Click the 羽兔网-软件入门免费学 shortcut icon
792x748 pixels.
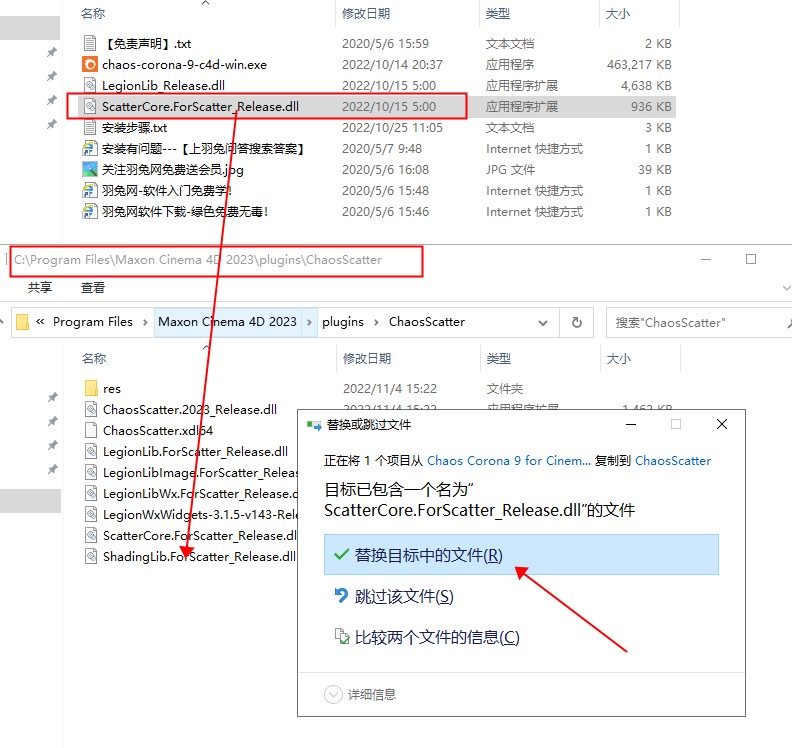[x=90, y=190]
